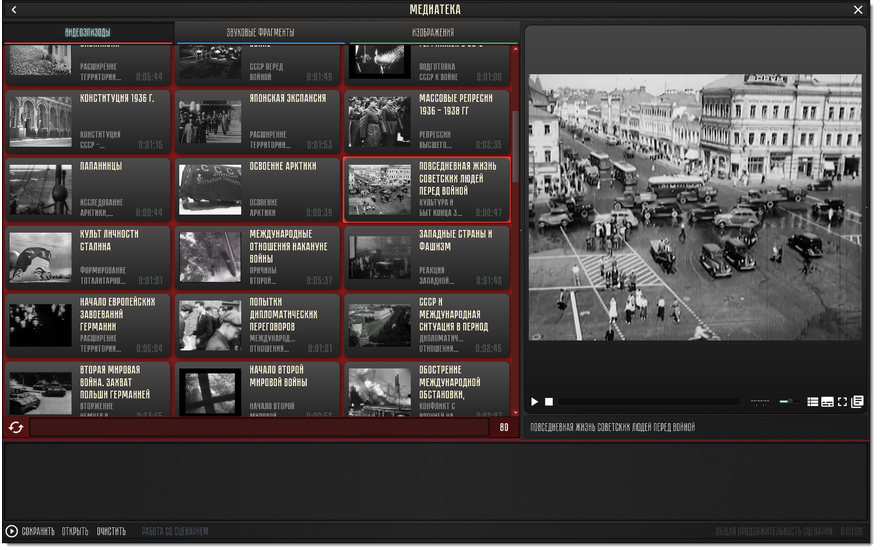
Task: Click the search input field below the clips
Action: (x=259, y=428)
